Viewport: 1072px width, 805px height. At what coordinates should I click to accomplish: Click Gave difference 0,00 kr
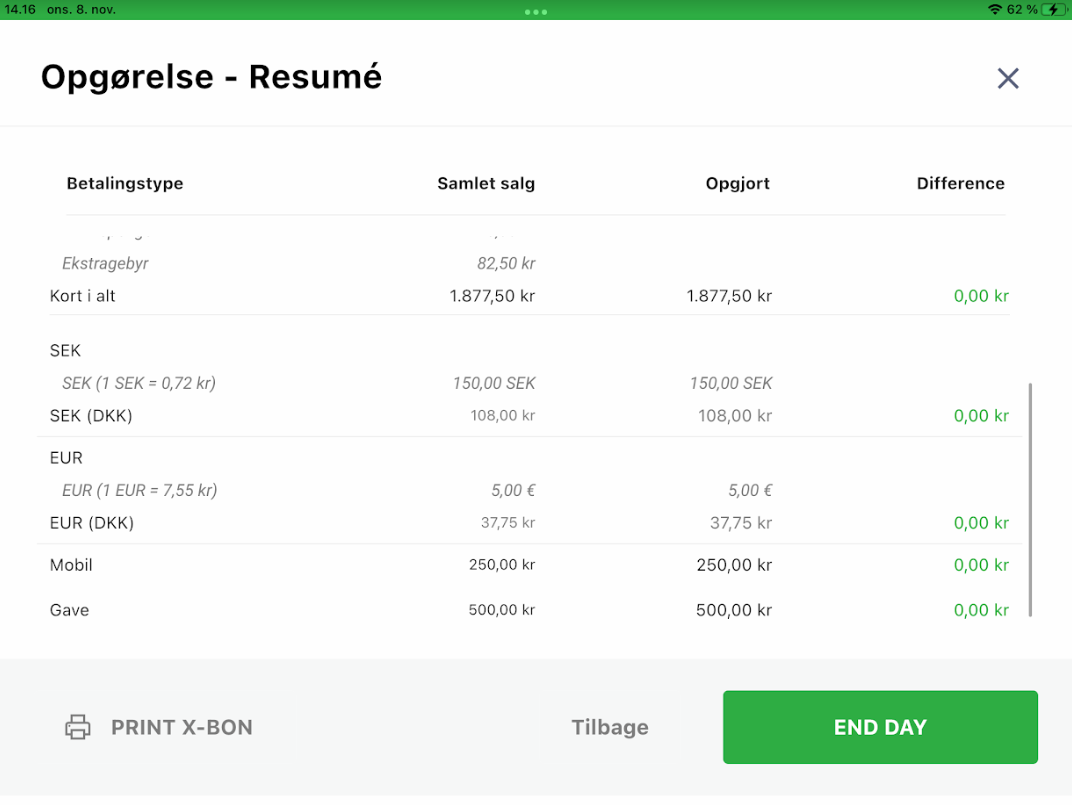pyautogui.click(x=981, y=610)
